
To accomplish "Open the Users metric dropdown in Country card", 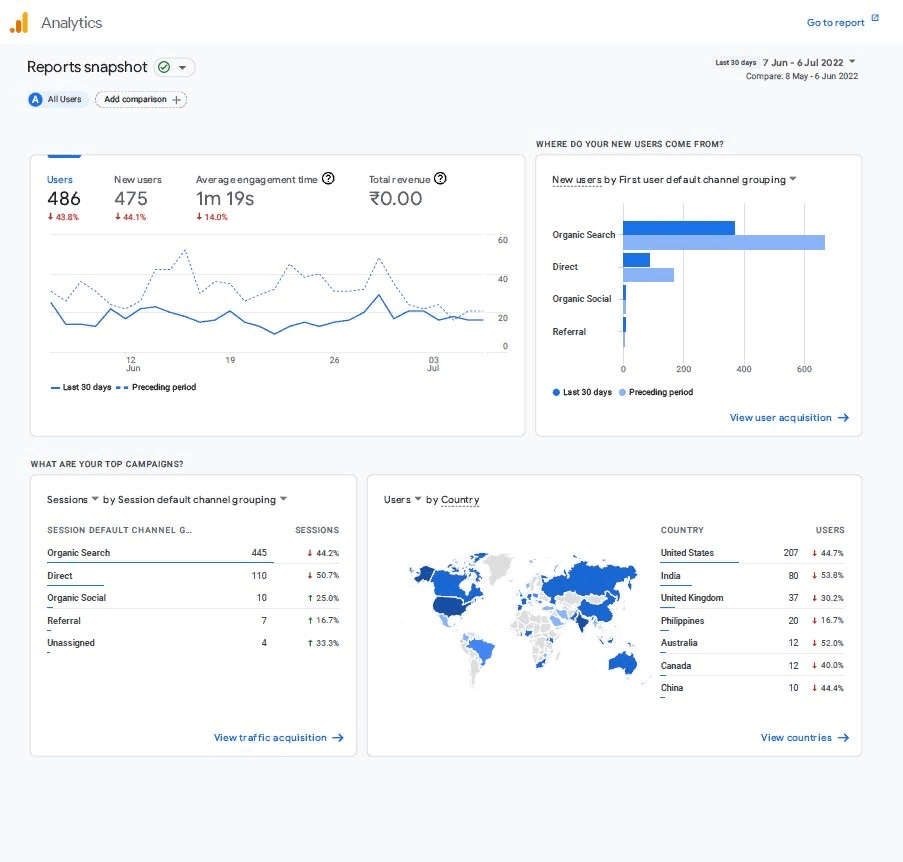I will (418, 499).
